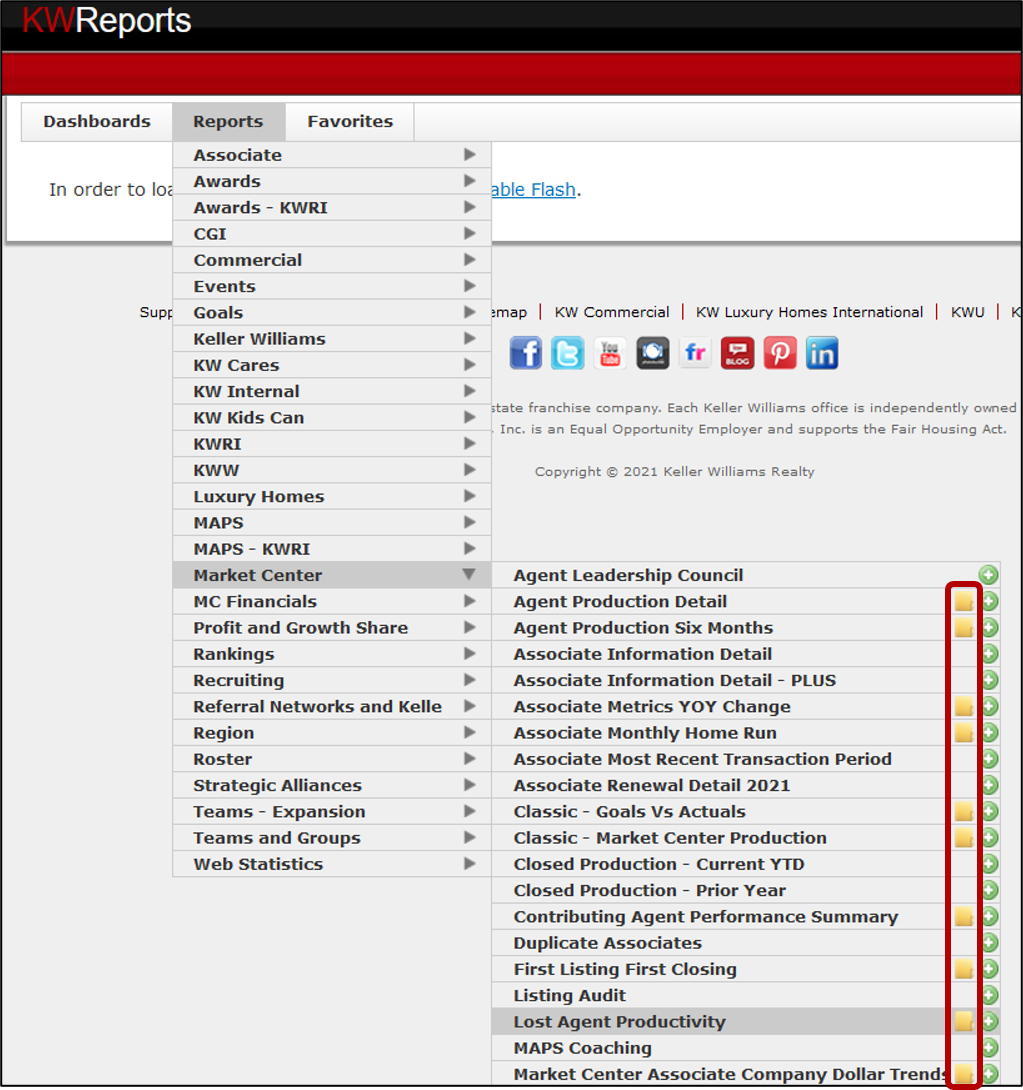Click yellow note icon for First Listing First Closing

tap(964, 969)
